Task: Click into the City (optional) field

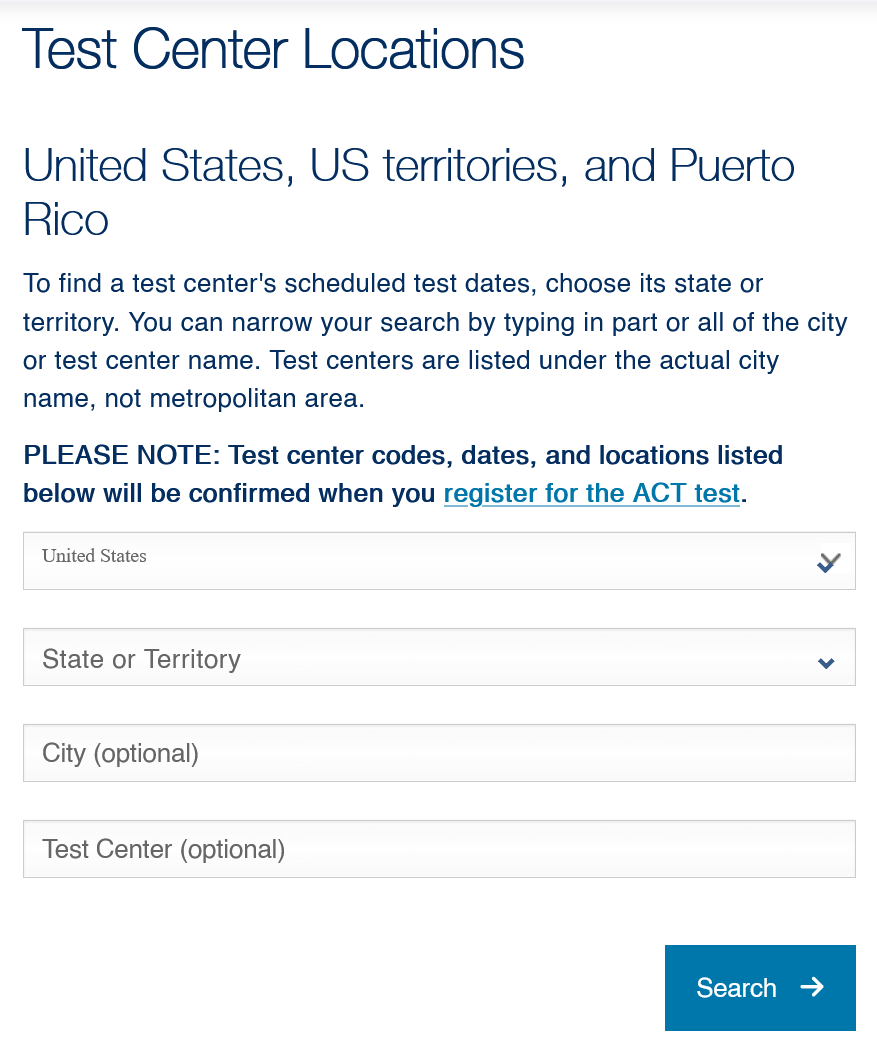Action: click(x=440, y=753)
